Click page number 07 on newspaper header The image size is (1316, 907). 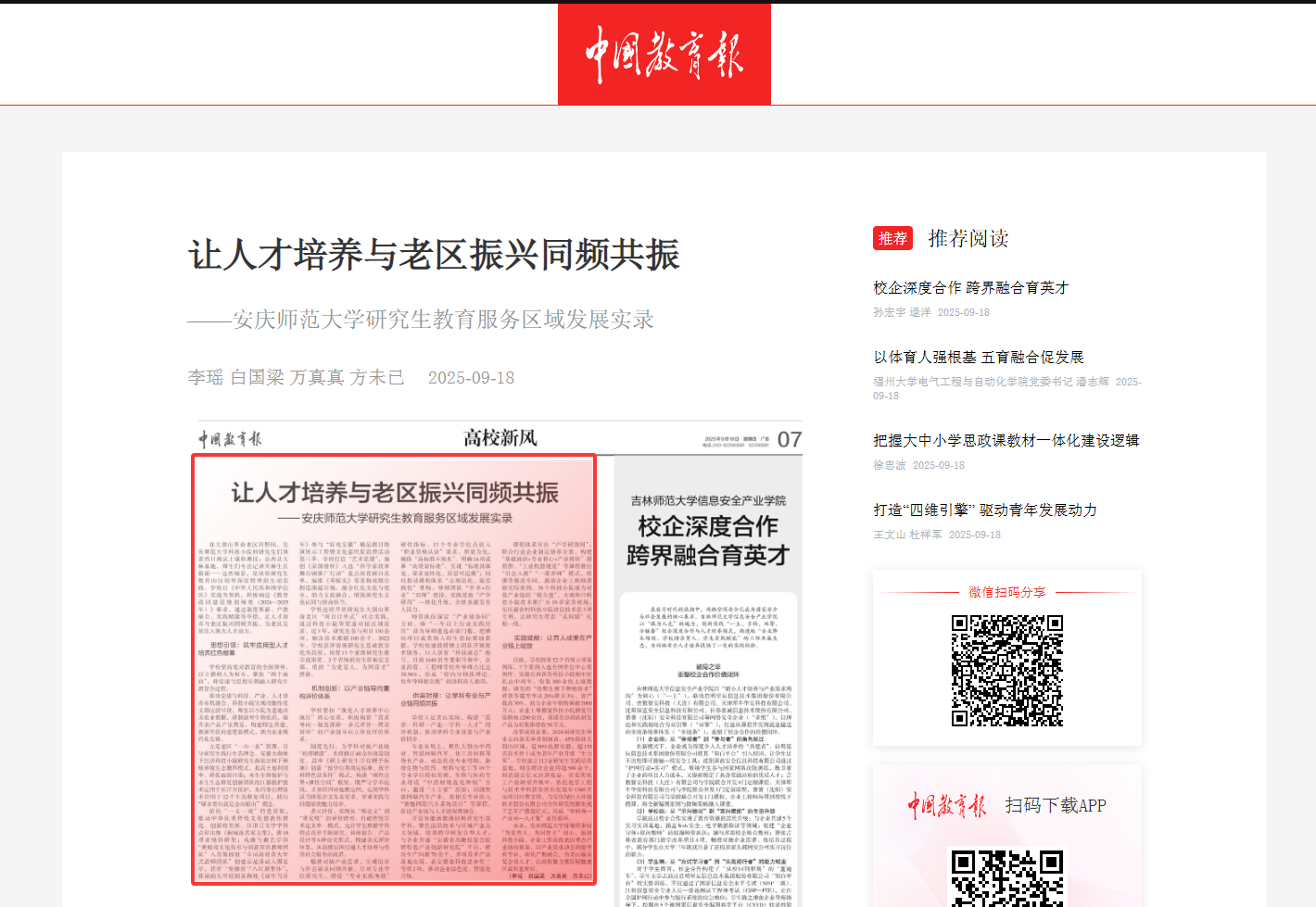(x=789, y=439)
